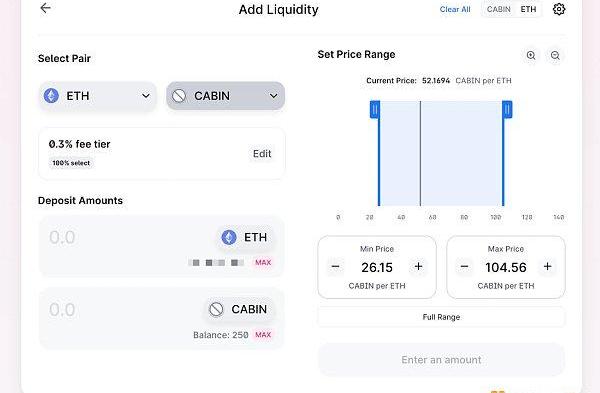
Task: Click the right price range handle
Action: pyautogui.click(x=507, y=110)
